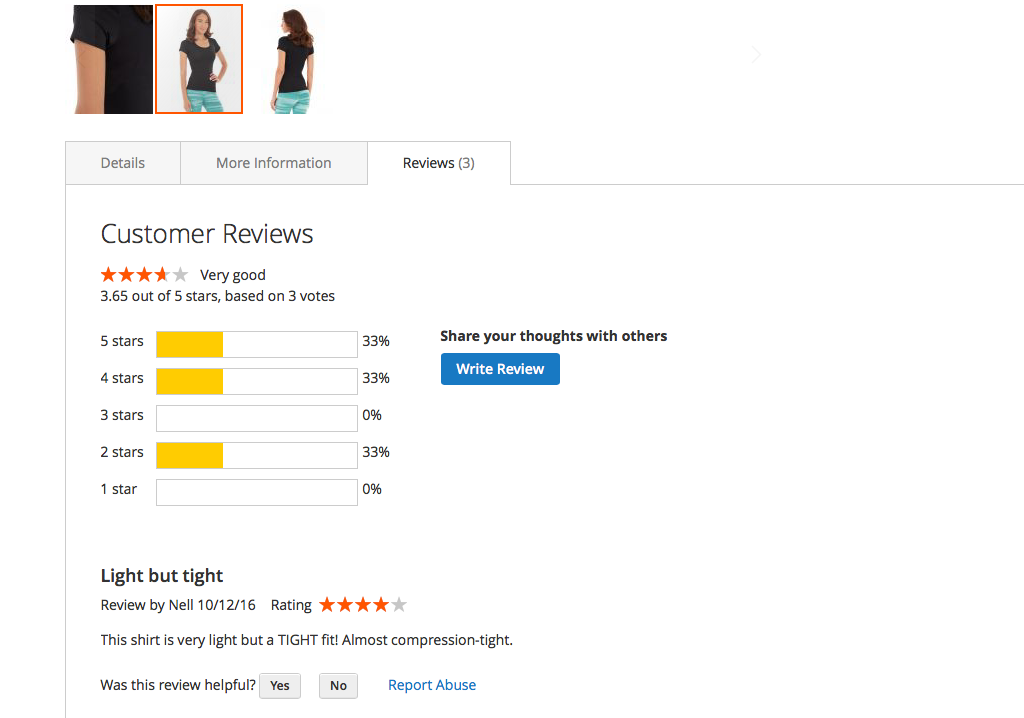The height and width of the screenshot is (718, 1024).
Task: Select the Reviews (3) tab
Action: point(439,163)
